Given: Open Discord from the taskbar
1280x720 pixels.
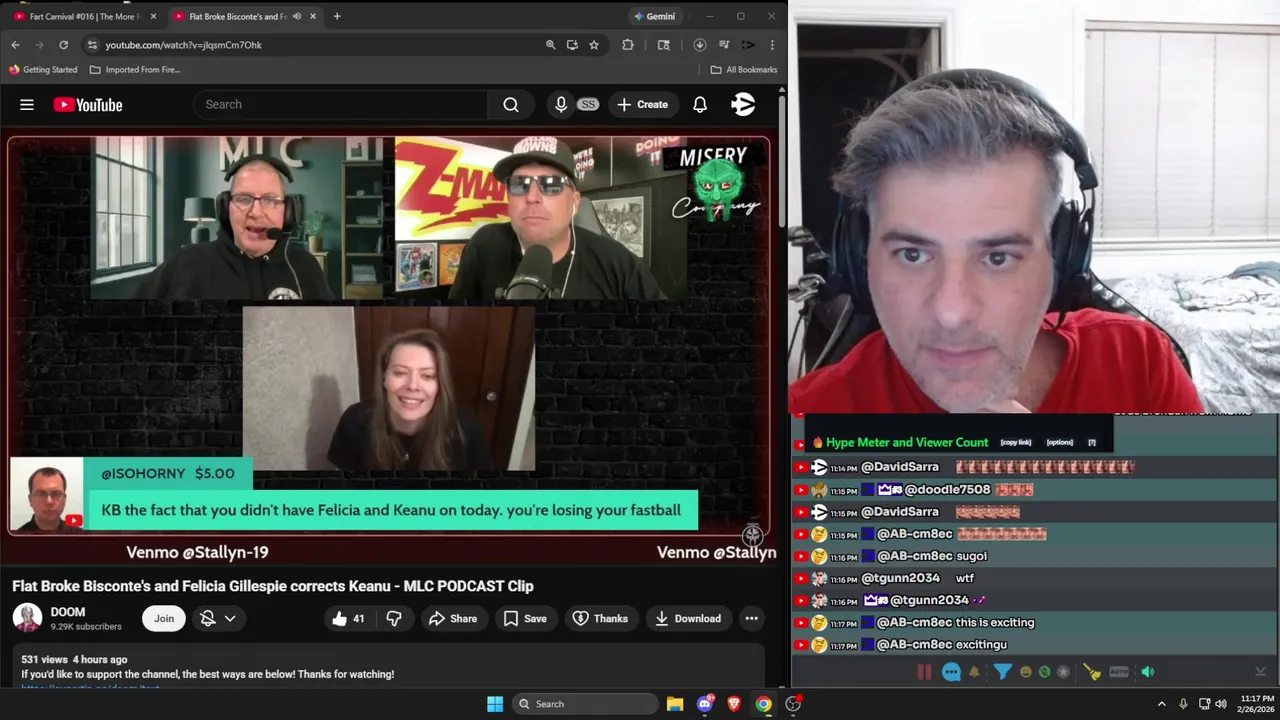Looking at the screenshot, I should pyautogui.click(x=706, y=704).
